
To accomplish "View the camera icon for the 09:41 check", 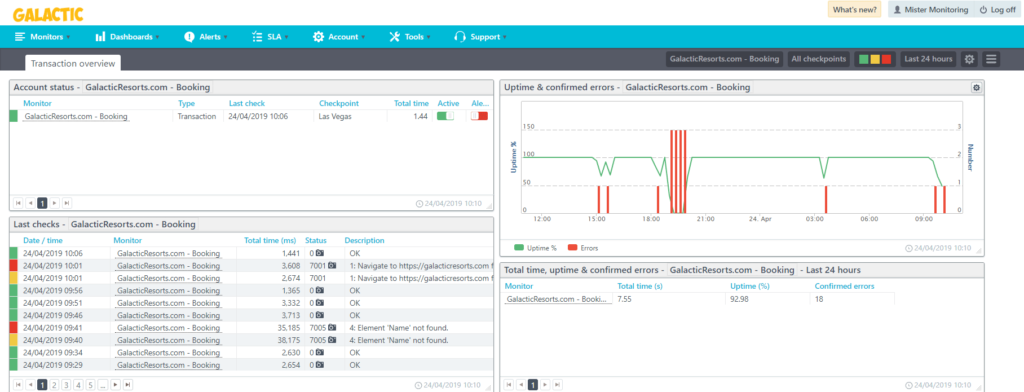I will pos(332,328).
